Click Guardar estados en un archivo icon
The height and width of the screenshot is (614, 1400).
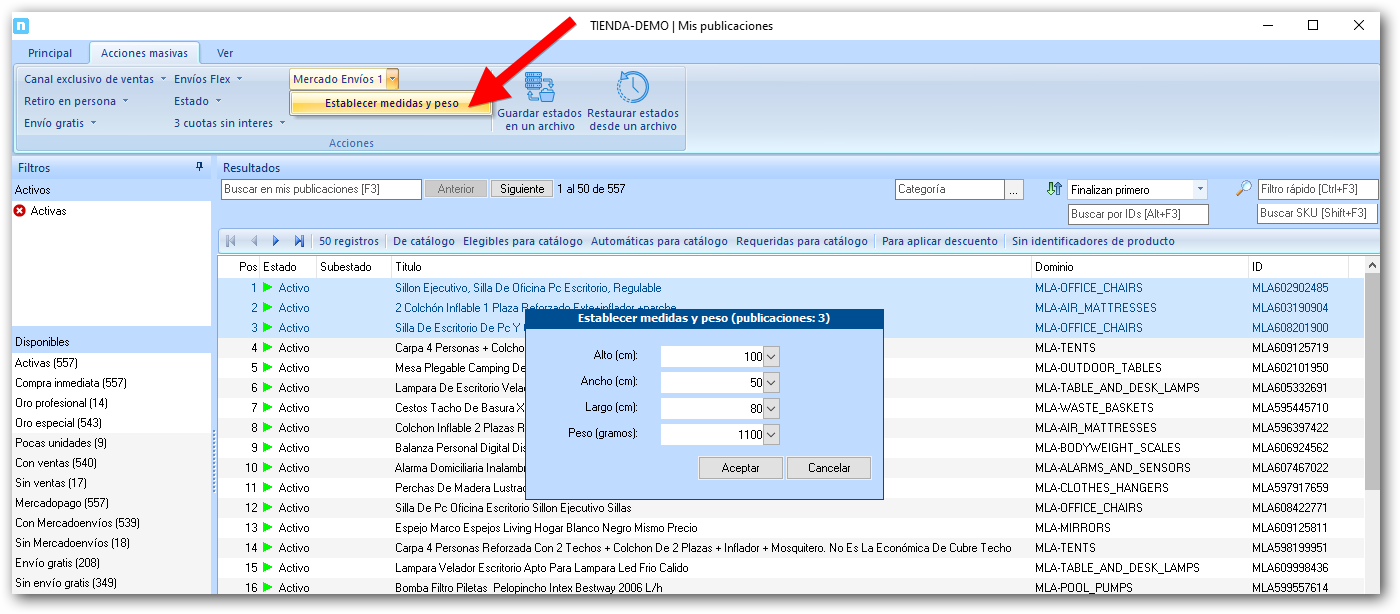point(540,87)
